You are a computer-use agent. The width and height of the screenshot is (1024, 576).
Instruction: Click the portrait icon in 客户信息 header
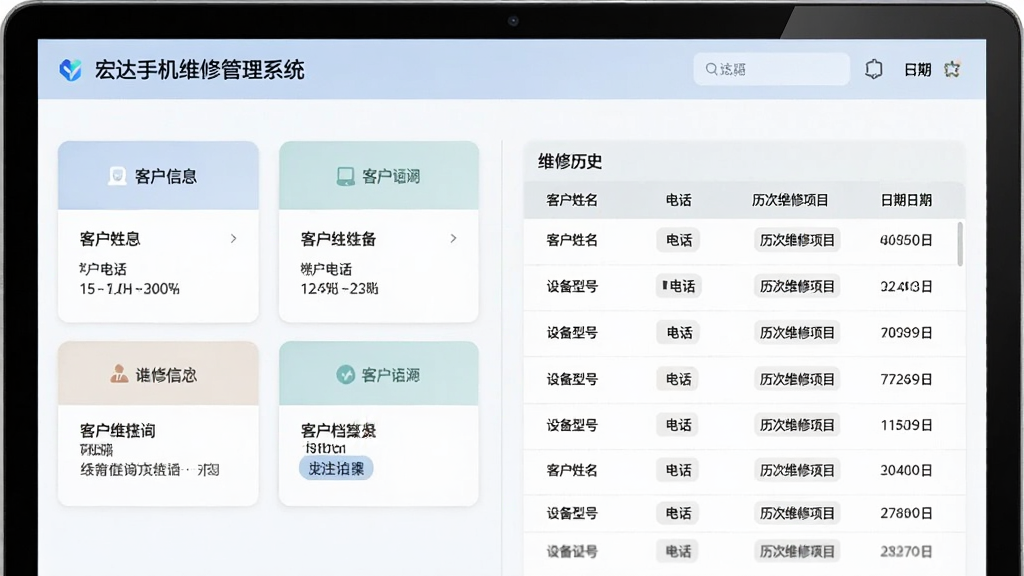(x=117, y=176)
